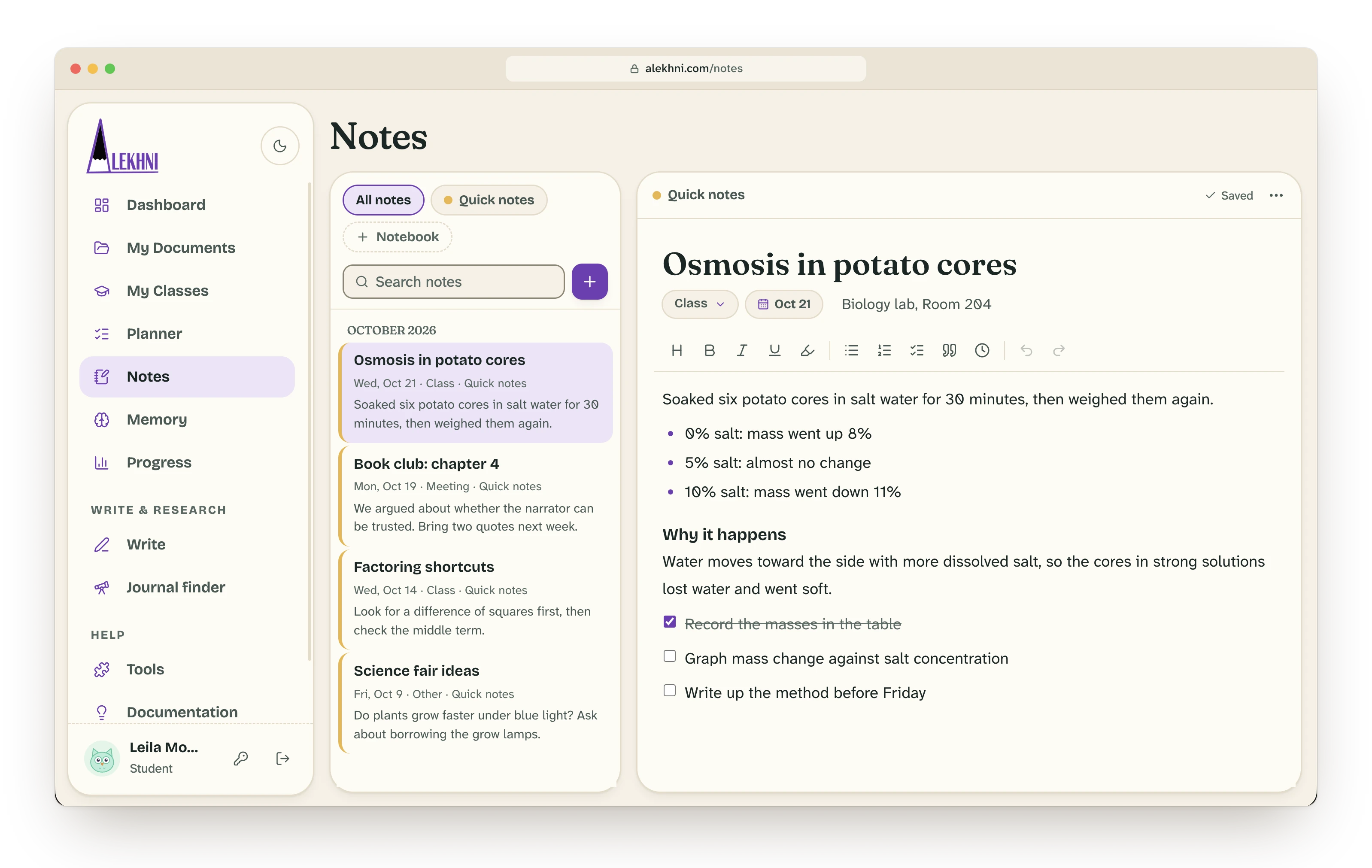
Task: Open the 'Book club: chapter 4' note
Action: pos(476,496)
